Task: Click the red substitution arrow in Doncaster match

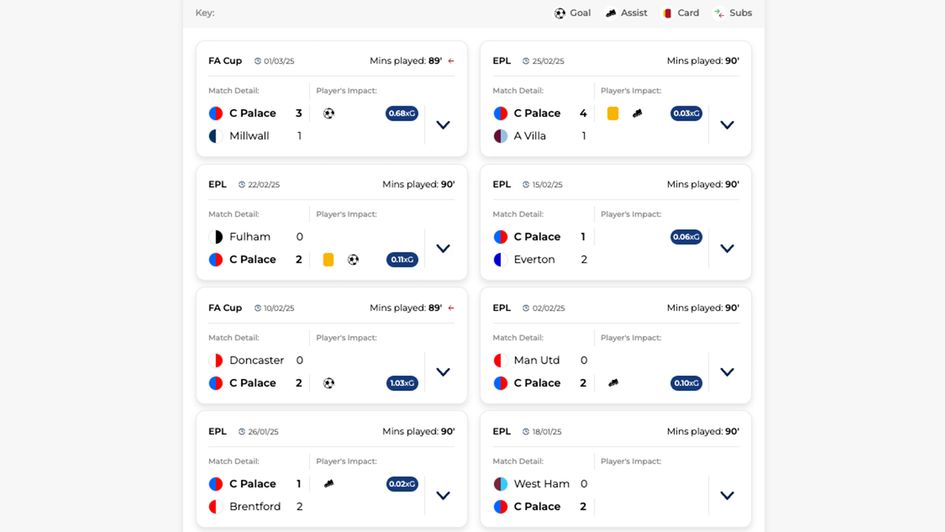Action: click(451, 308)
